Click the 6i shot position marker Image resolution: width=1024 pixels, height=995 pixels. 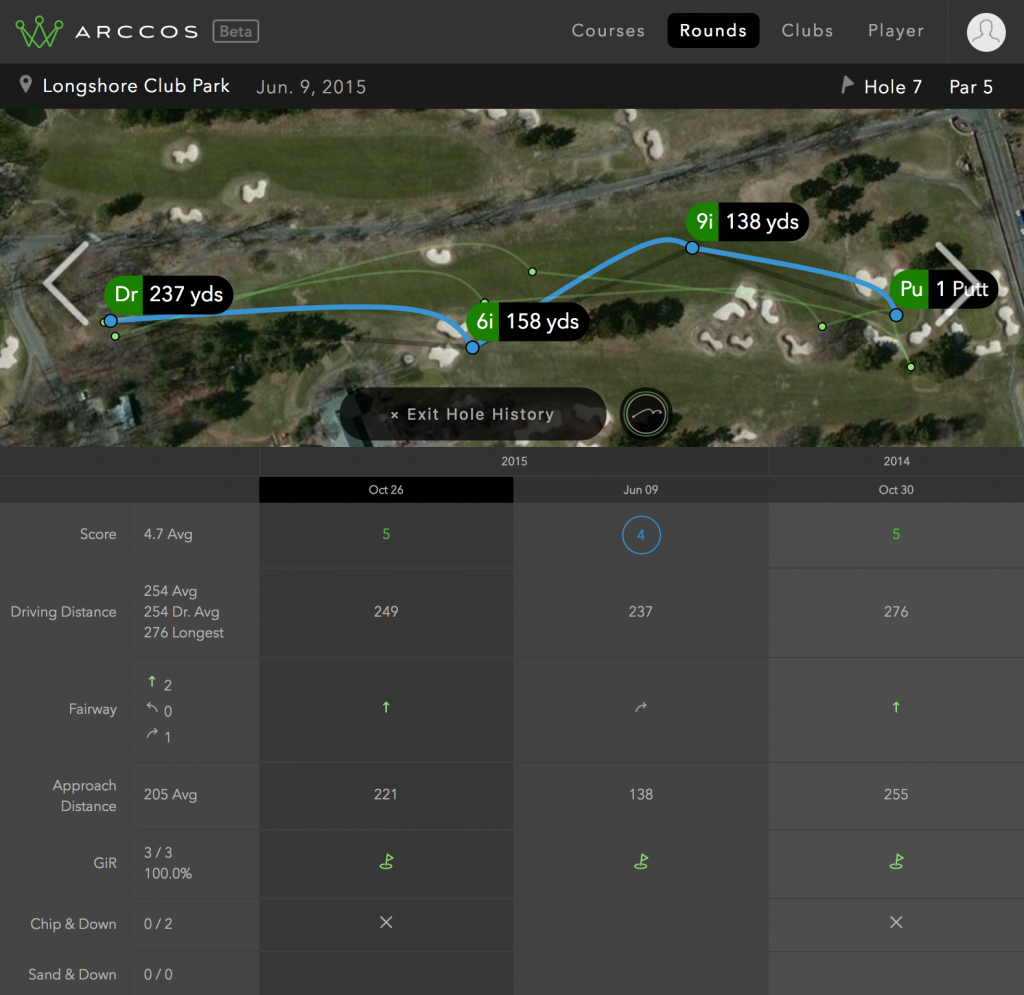(x=472, y=347)
